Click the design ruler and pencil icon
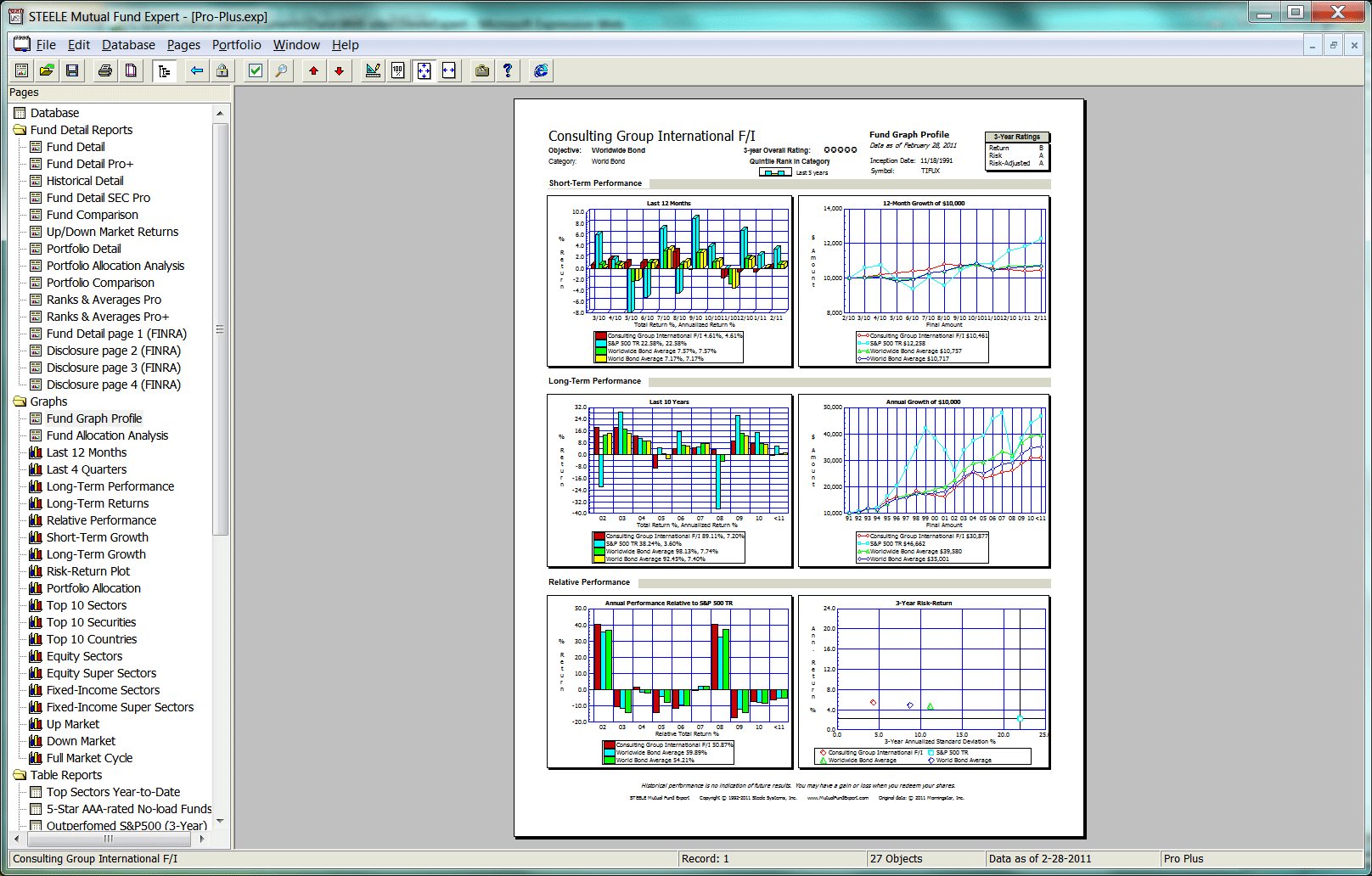 373,70
